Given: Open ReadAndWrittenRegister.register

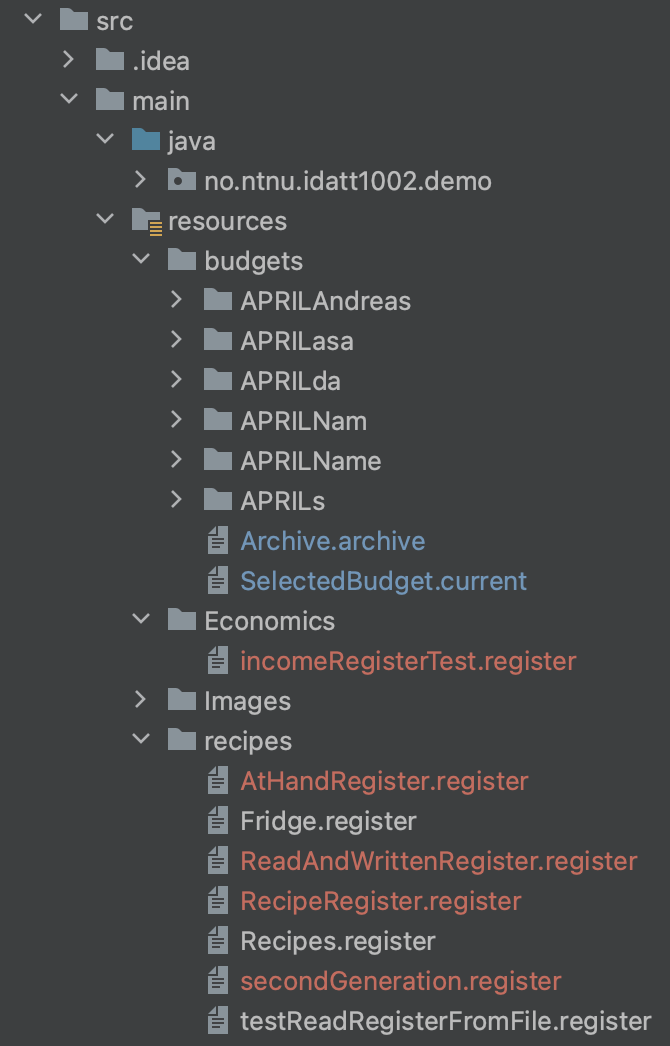Looking at the screenshot, I should tap(439, 861).
